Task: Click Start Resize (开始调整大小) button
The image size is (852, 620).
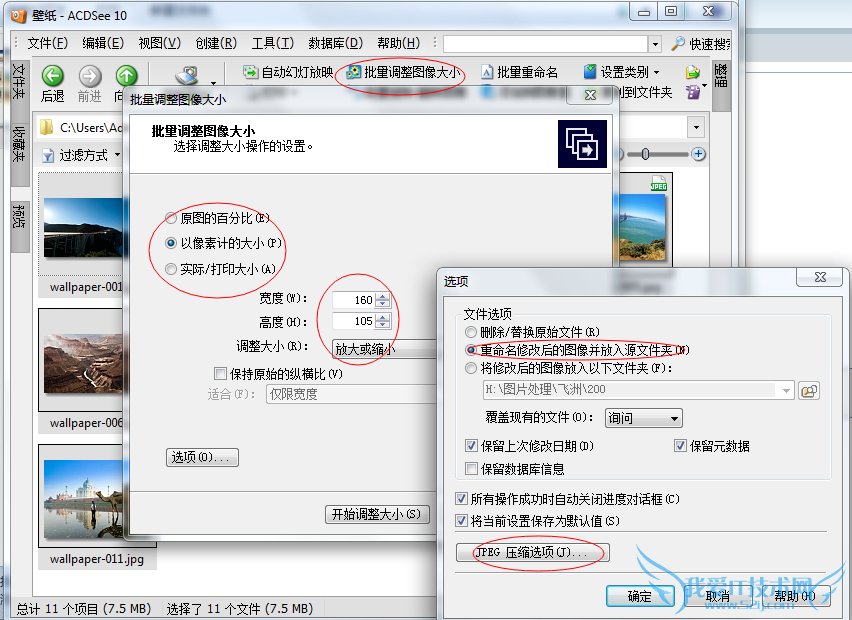Action: pyautogui.click(x=377, y=514)
